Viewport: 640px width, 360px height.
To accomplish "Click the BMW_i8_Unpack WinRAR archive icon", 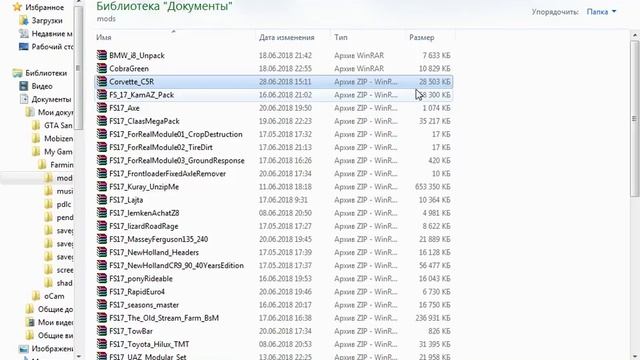I will [x=102, y=55].
